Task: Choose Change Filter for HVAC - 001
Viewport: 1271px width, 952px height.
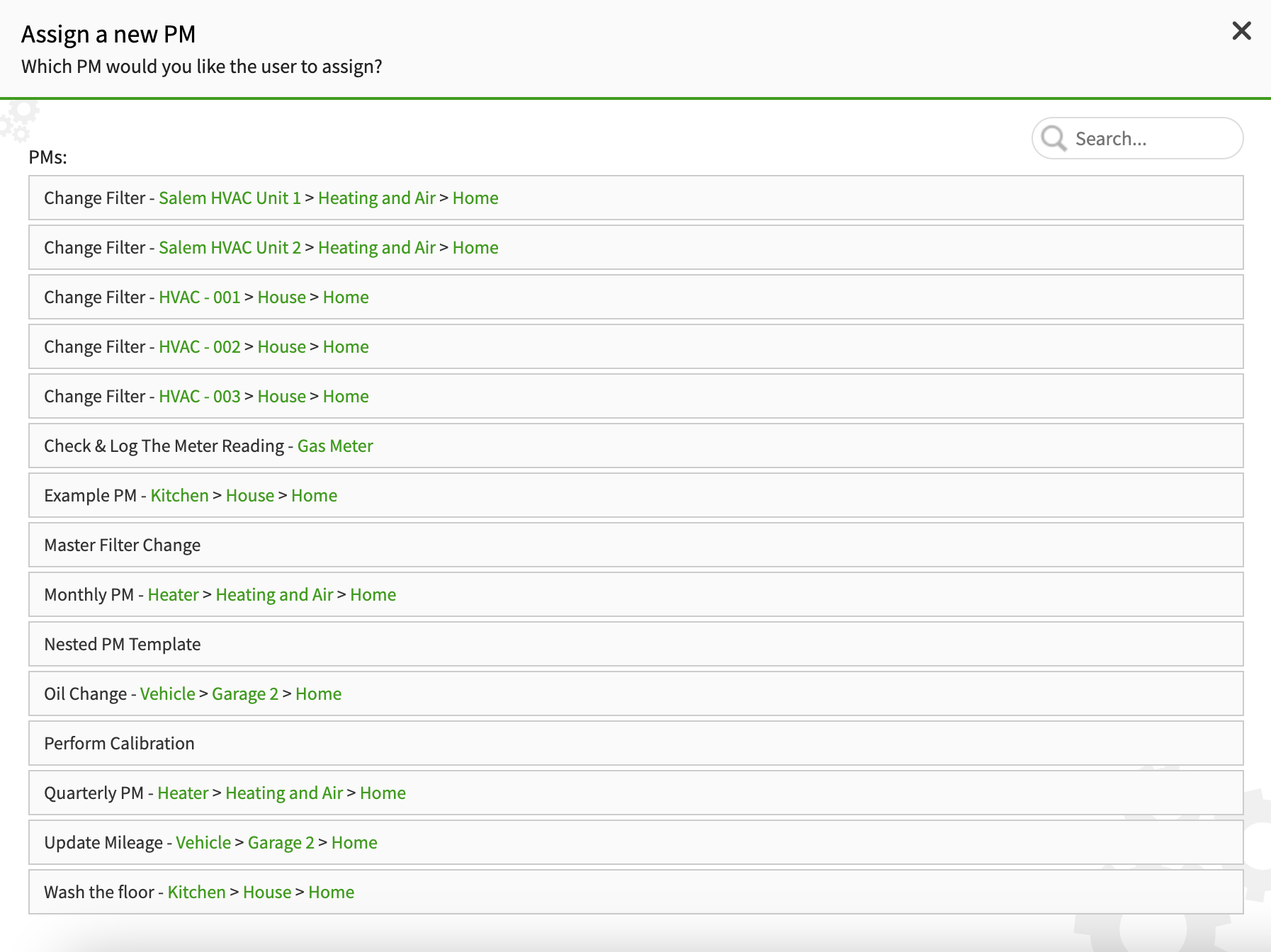Action: (94, 297)
